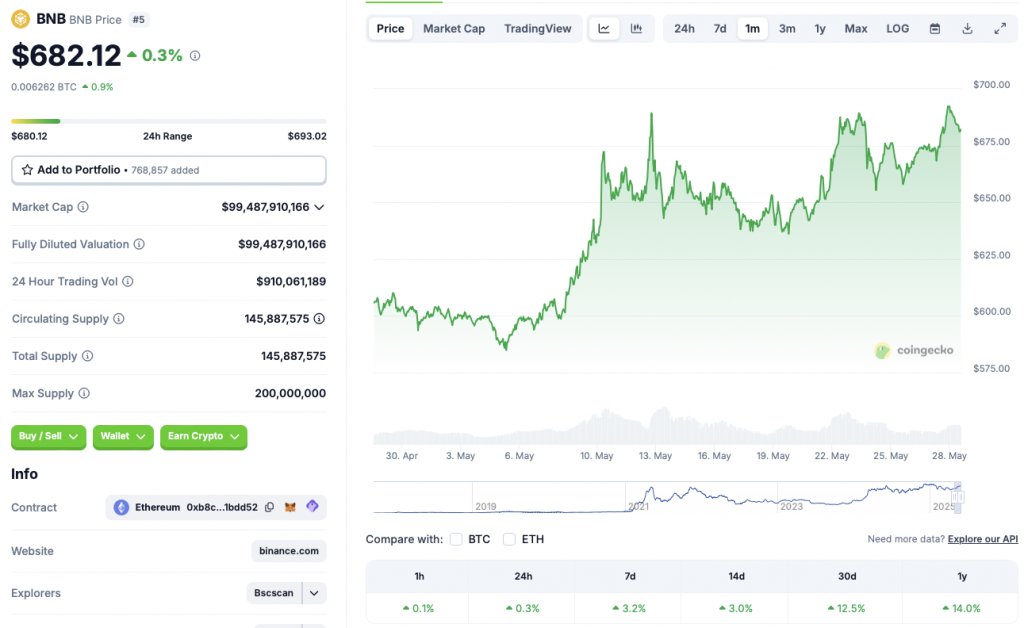Image resolution: width=1024 pixels, height=628 pixels.
Task: Click the historical mini chart navigator
Action: point(666,497)
